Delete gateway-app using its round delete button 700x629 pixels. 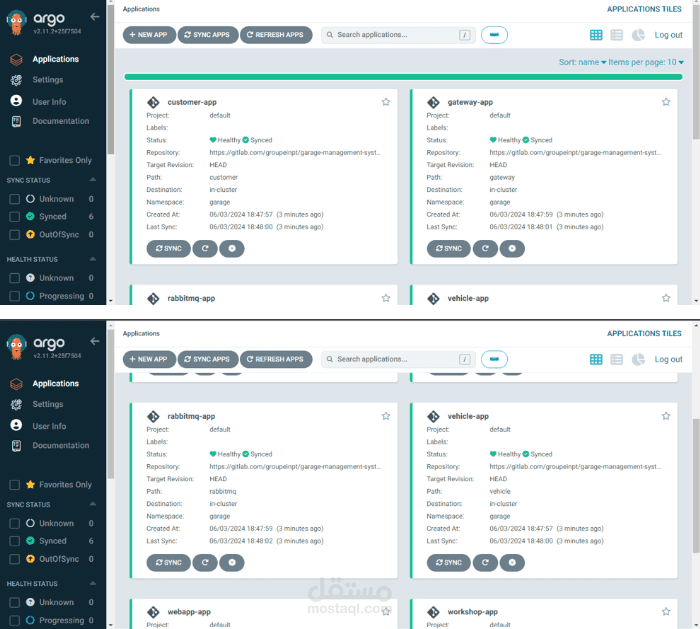click(x=512, y=249)
